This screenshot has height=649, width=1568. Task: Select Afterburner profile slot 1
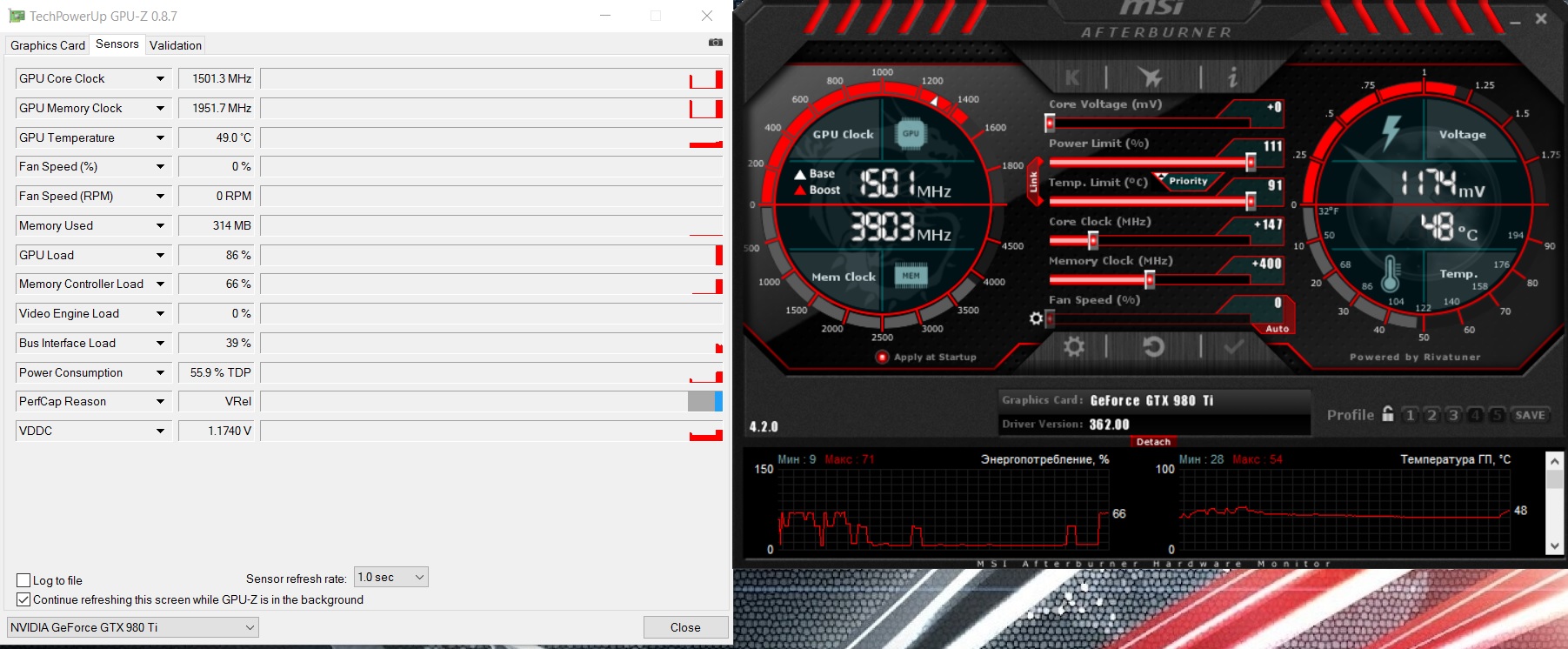click(x=1411, y=415)
